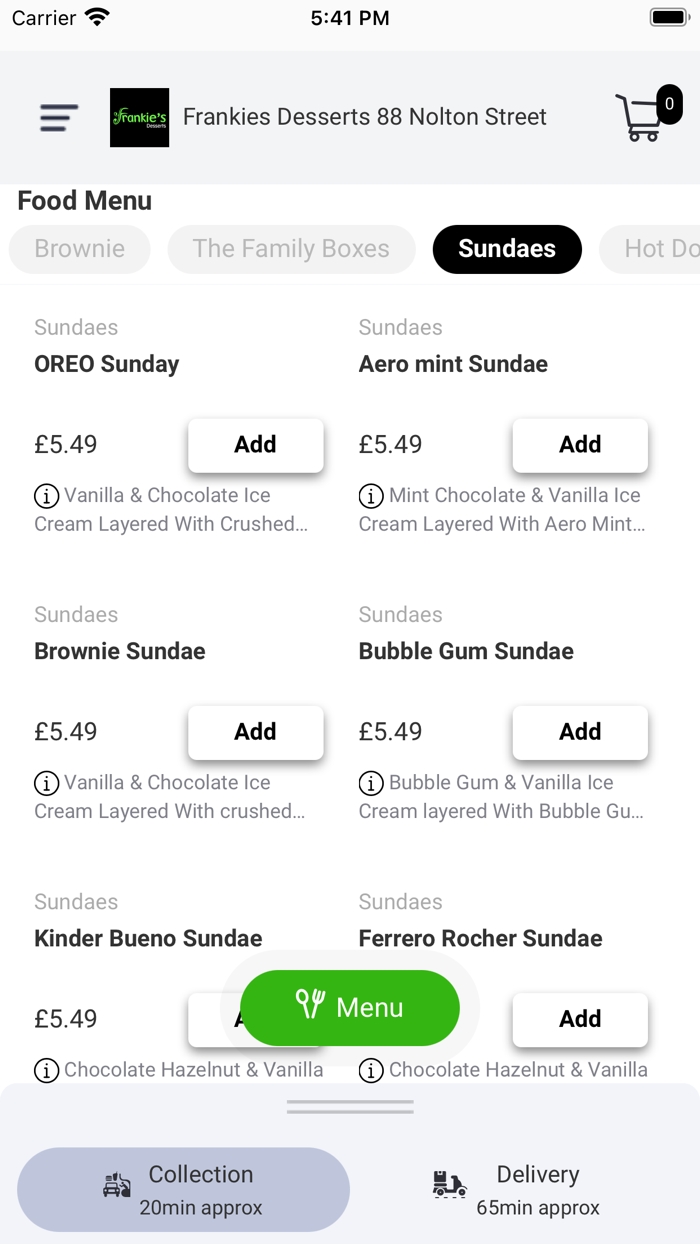The image size is (700, 1244).
Task: Show info for OREO Sunday
Action: click(x=46, y=496)
